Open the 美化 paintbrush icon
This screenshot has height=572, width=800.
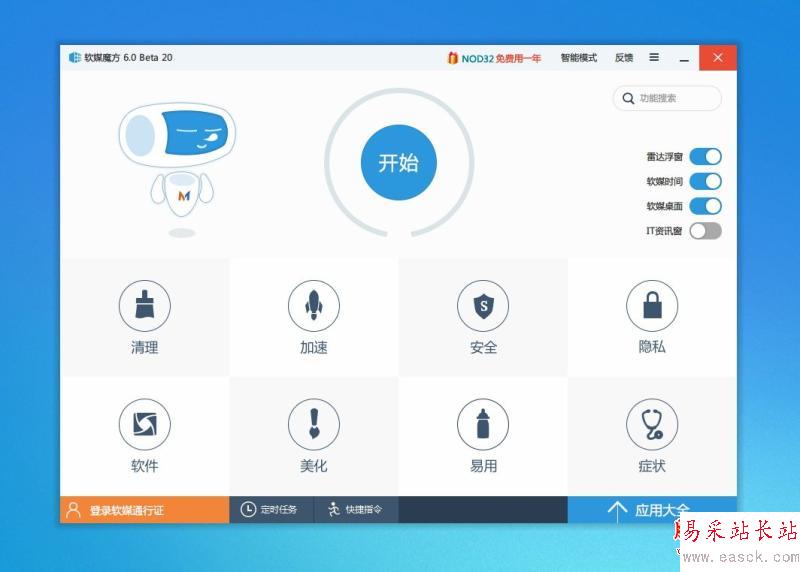tap(314, 424)
